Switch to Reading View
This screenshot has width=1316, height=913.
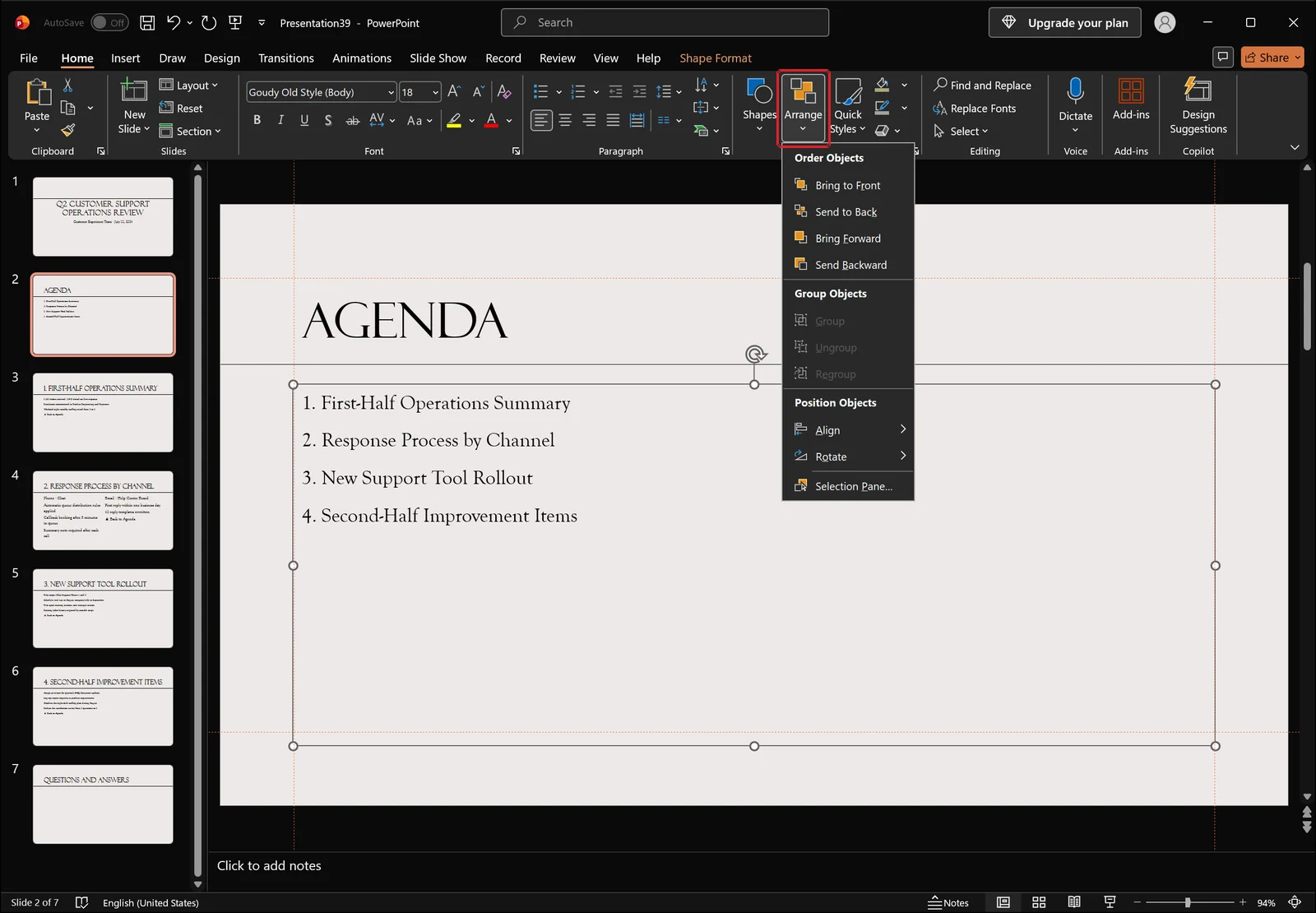pos(1074,902)
